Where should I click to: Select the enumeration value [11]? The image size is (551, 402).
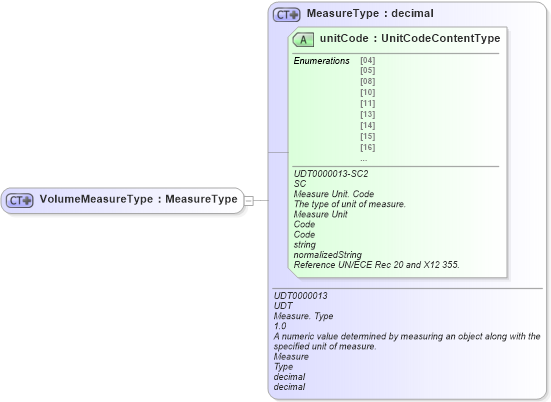click(x=368, y=103)
